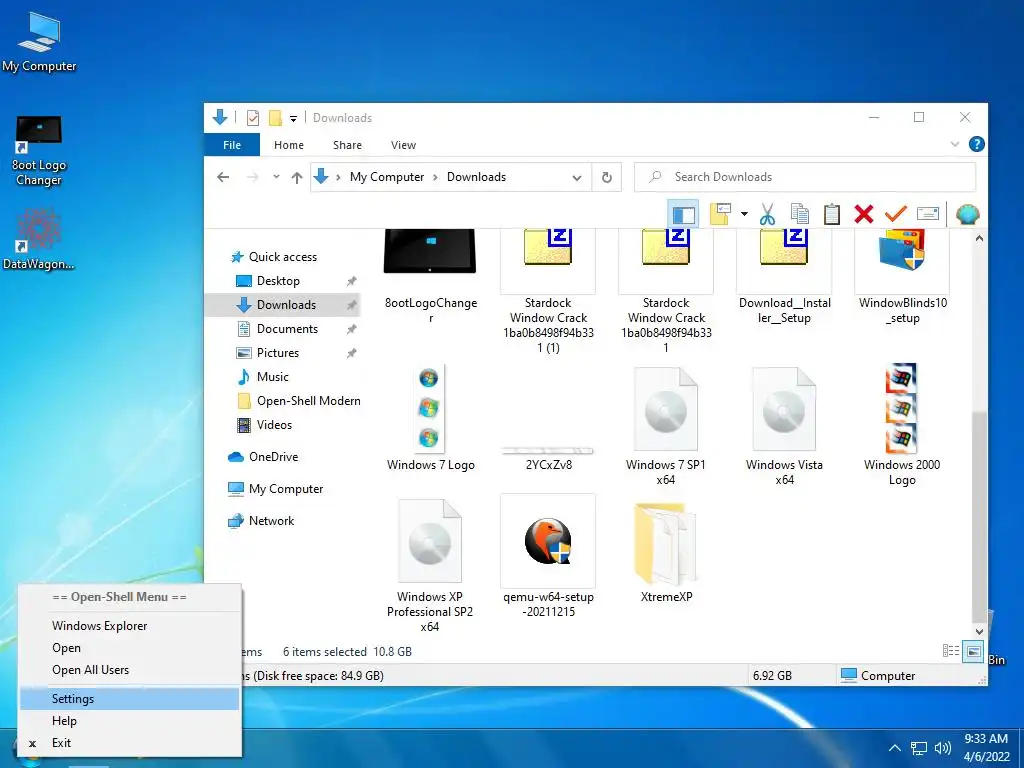Open the File ribbon tab
The height and width of the screenshot is (768, 1024).
(x=232, y=145)
